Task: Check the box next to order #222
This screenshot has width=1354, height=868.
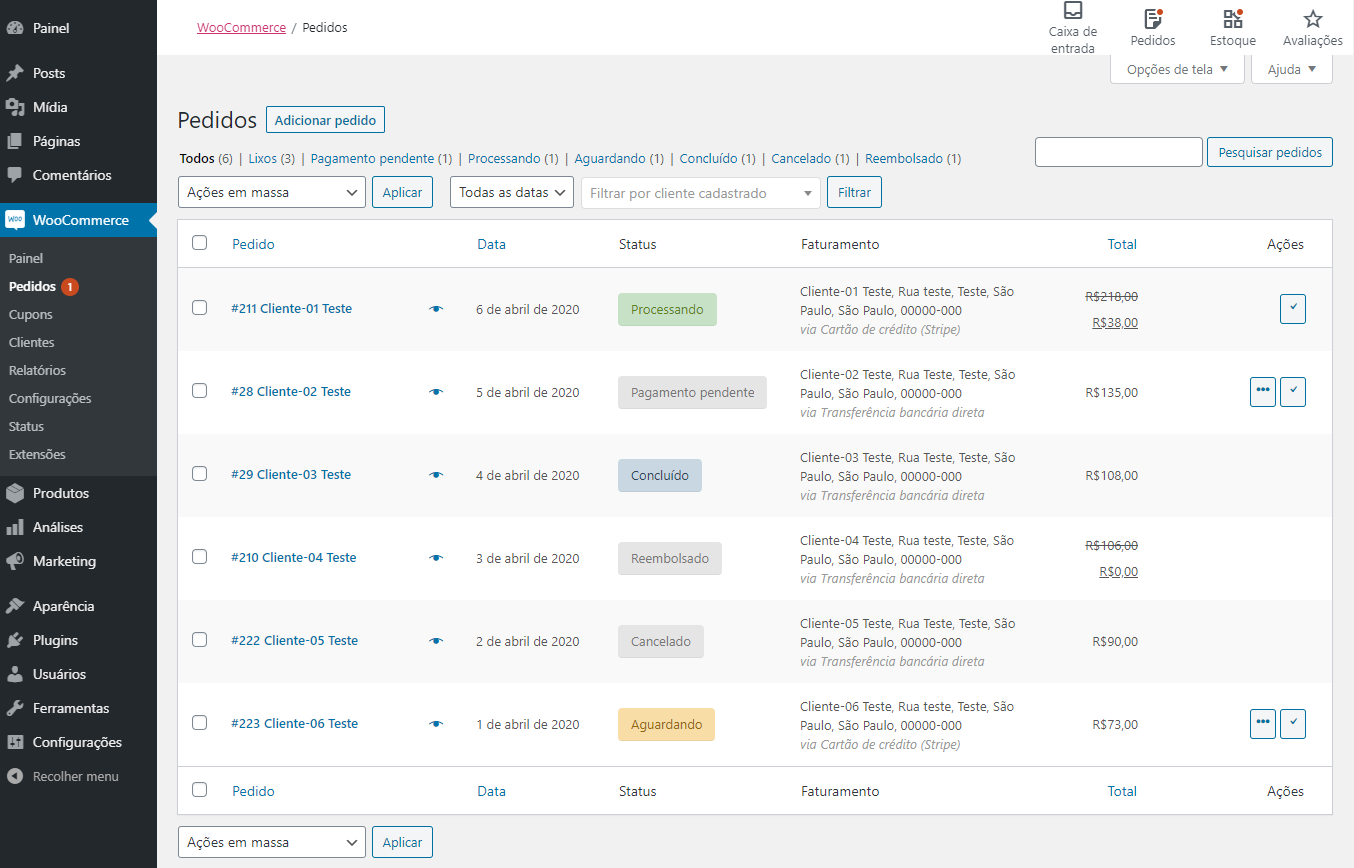Action: [x=200, y=640]
